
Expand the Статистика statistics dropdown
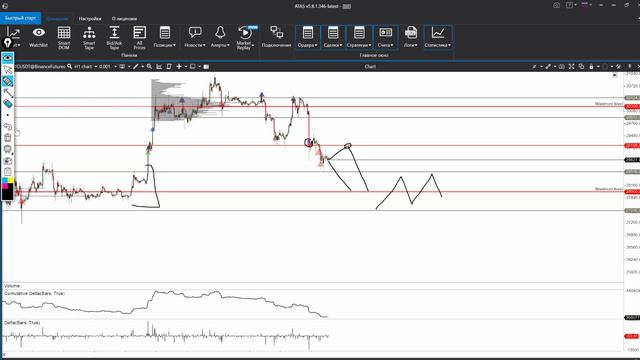click(438, 38)
